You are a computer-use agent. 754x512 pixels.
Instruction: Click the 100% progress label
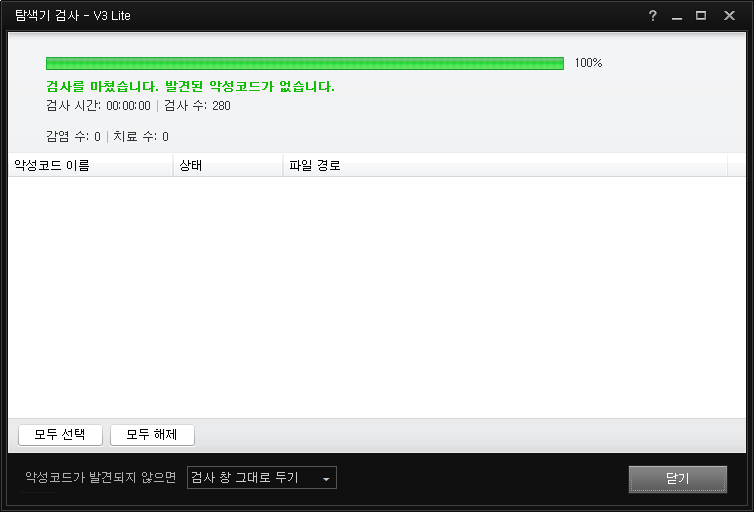click(588, 62)
